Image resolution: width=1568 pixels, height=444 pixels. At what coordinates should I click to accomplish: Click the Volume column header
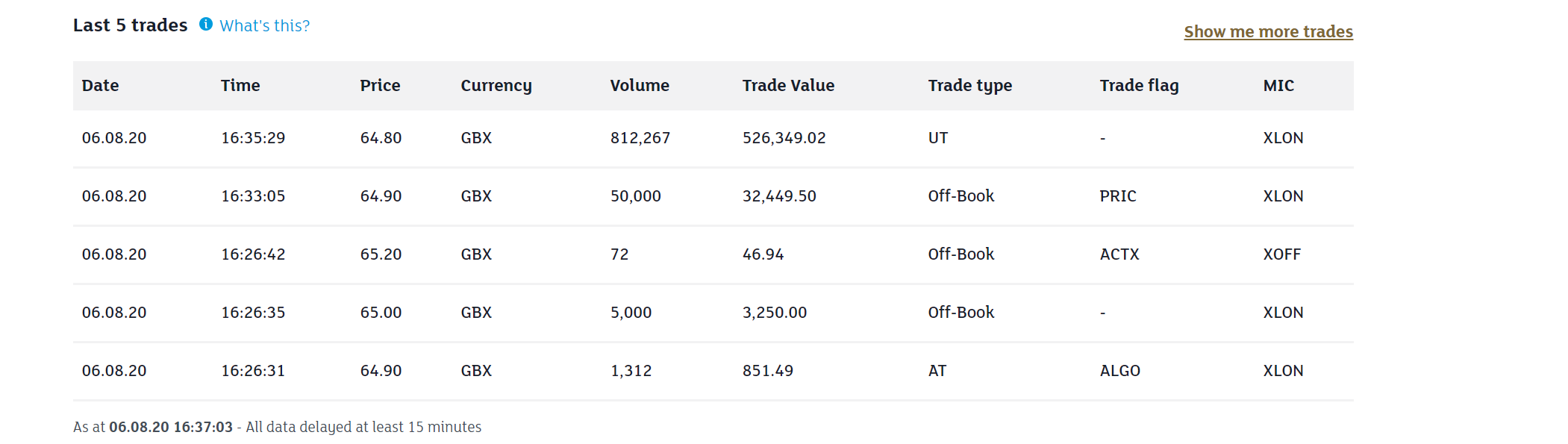tap(640, 86)
